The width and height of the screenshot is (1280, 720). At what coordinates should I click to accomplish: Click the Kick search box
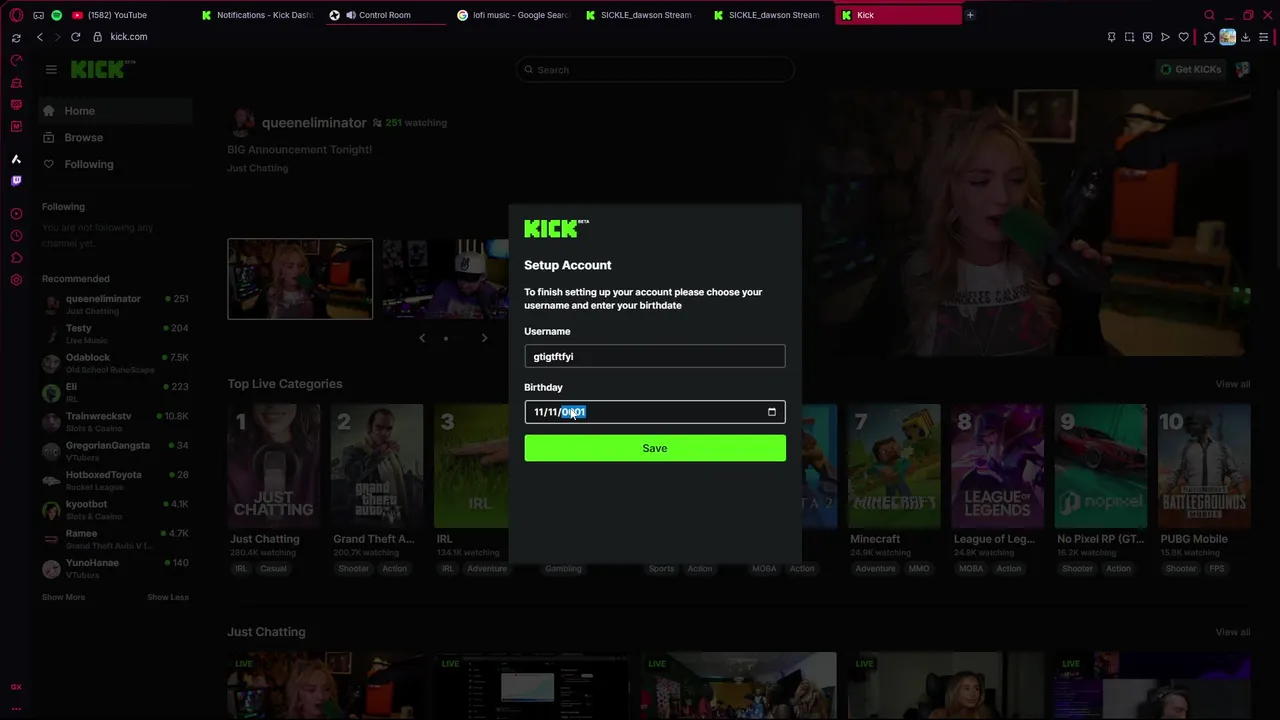tap(655, 69)
